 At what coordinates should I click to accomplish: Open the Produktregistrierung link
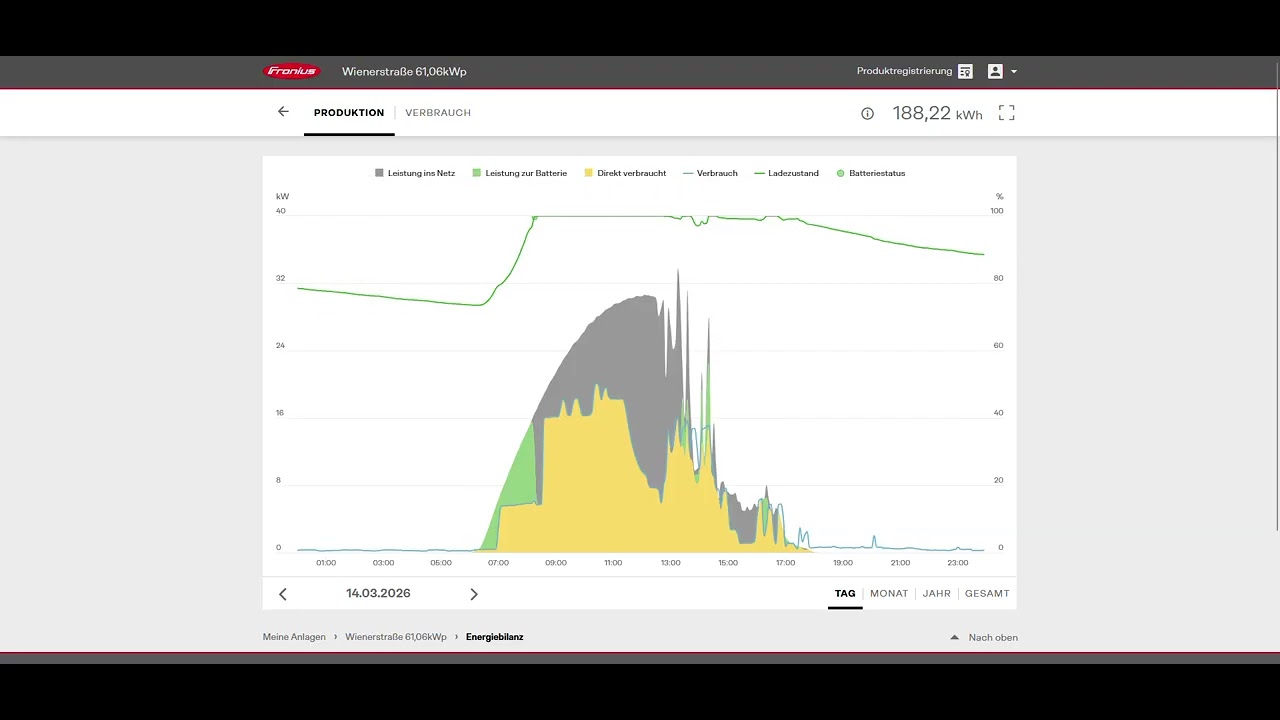coord(904,71)
